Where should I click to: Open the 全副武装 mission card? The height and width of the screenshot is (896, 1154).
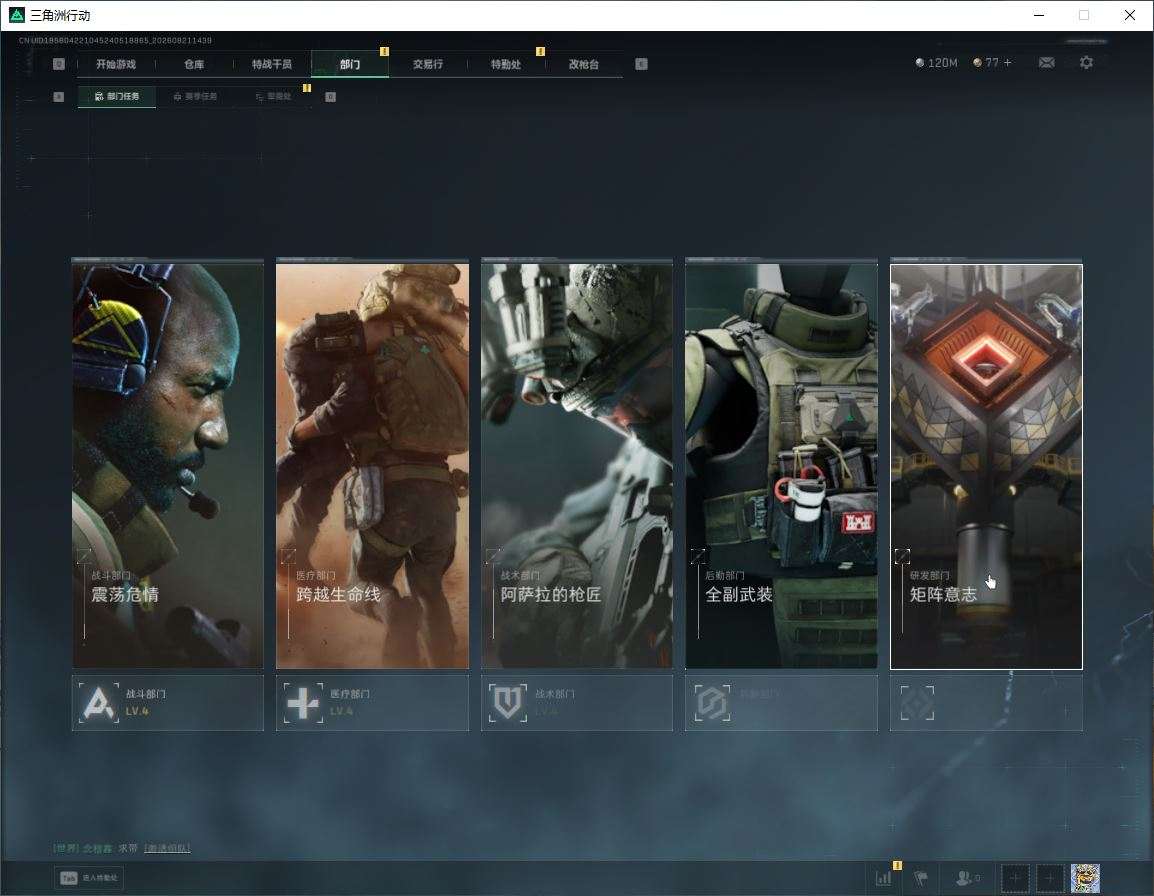(782, 466)
